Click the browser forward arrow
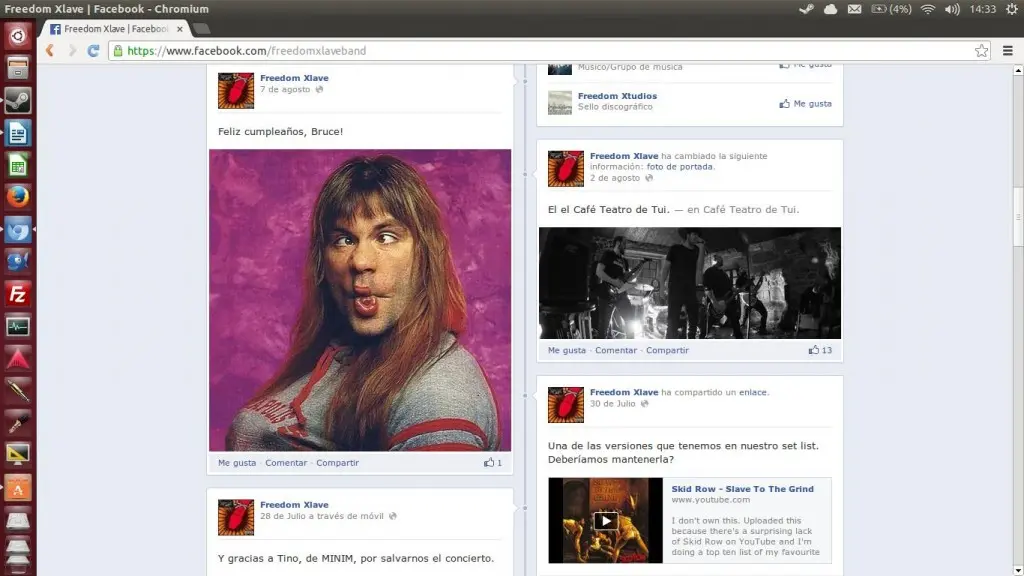This screenshot has height=576, width=1024. (x=72, y=51)
